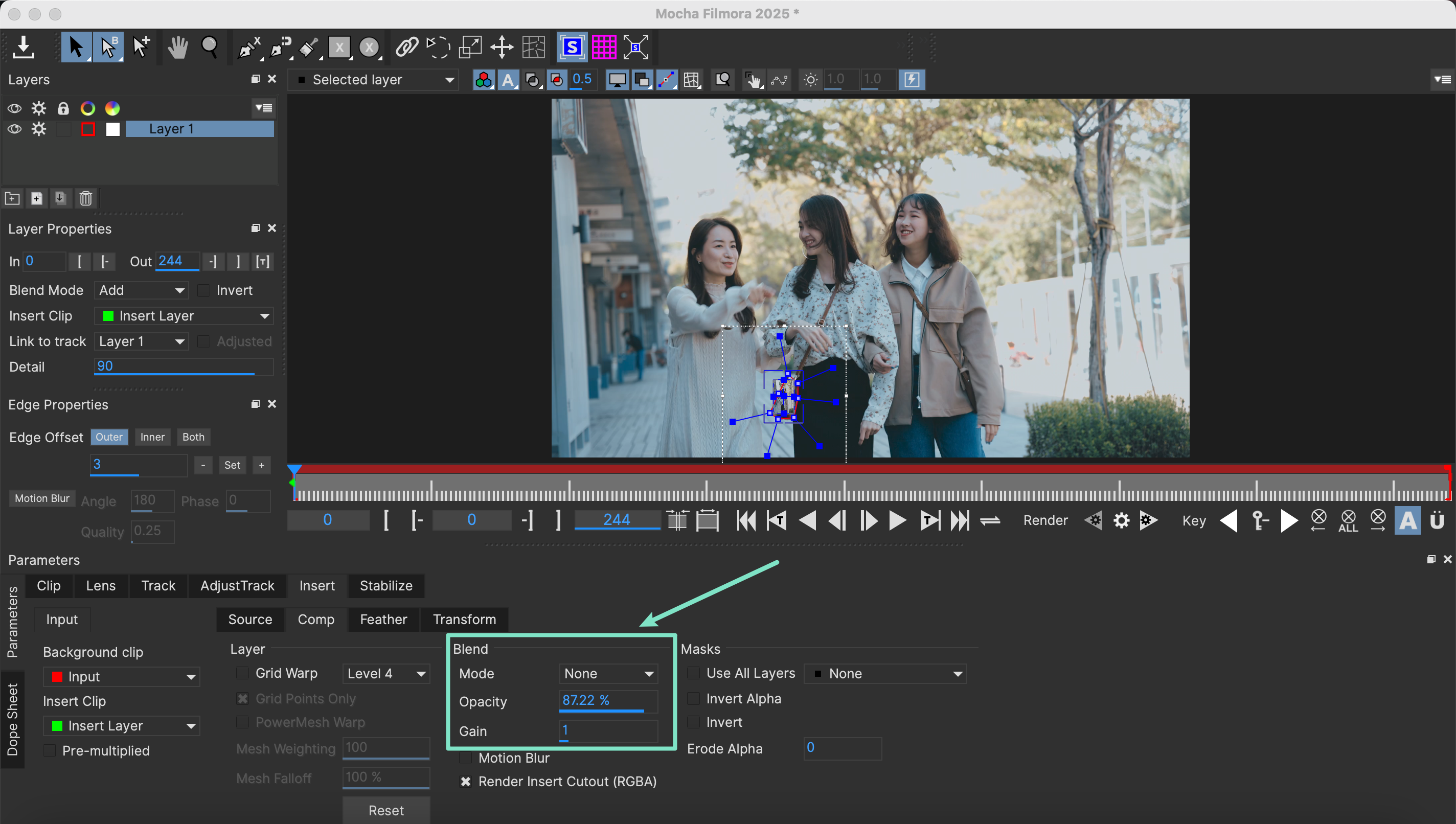1456x824 pixels.
Task: Click Go to last frame button
Action: [x=960, y=520]
